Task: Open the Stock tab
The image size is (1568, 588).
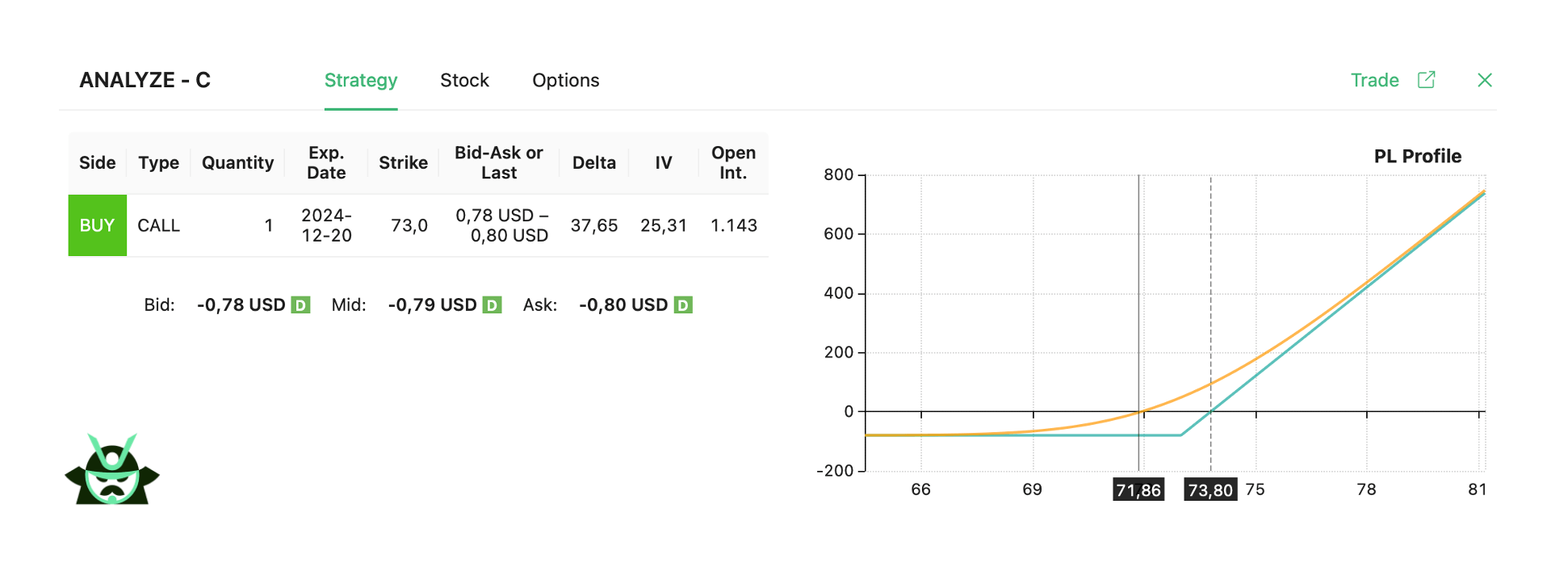Action: 464,80
